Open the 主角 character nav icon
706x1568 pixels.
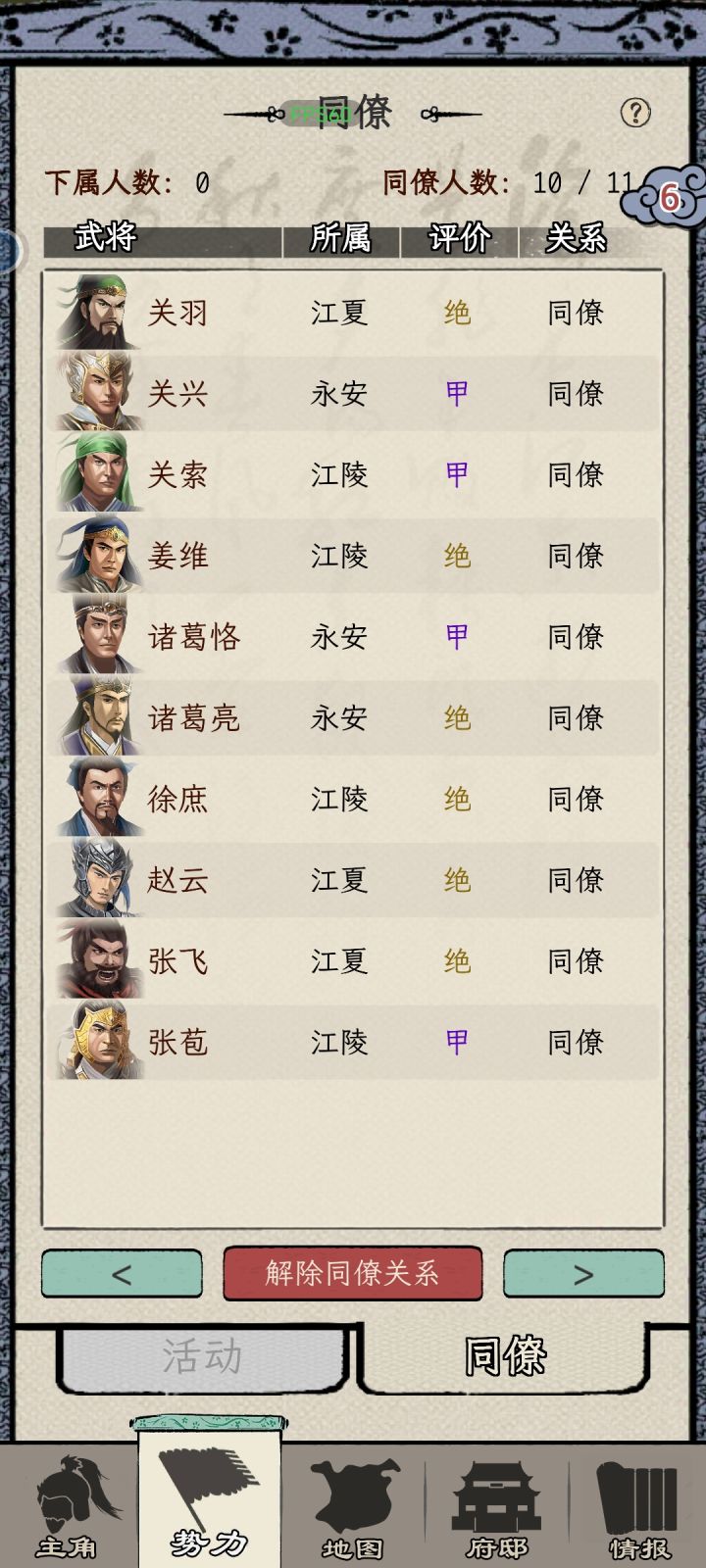pos(67,1508)
